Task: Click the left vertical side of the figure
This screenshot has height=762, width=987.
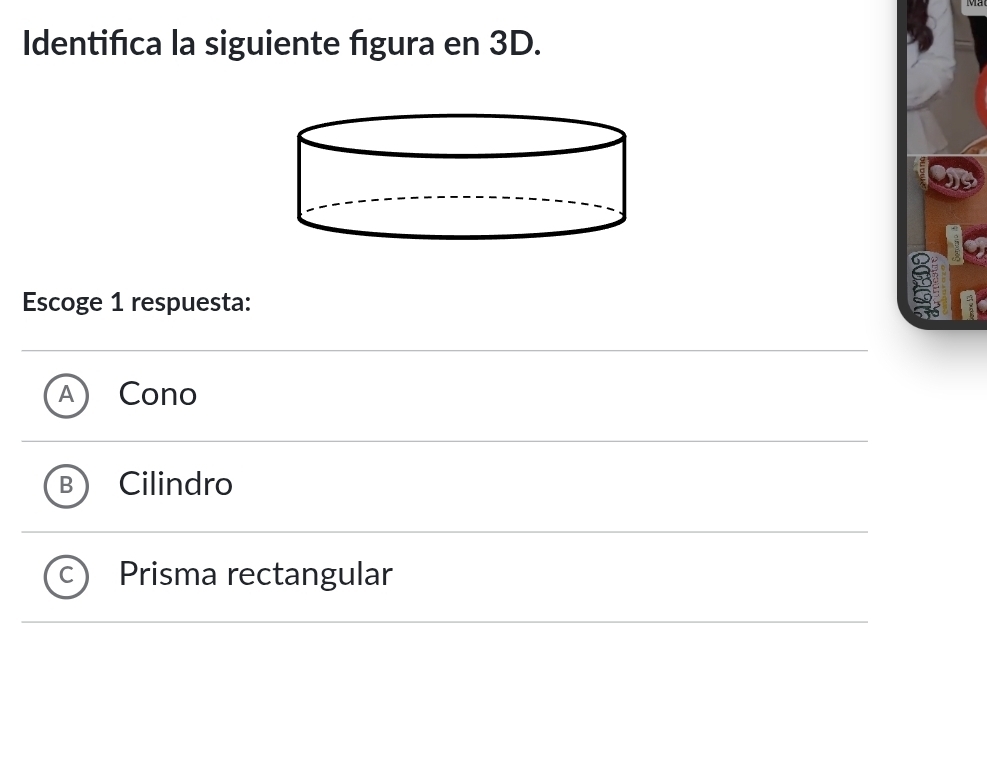Action: (299, 177)
